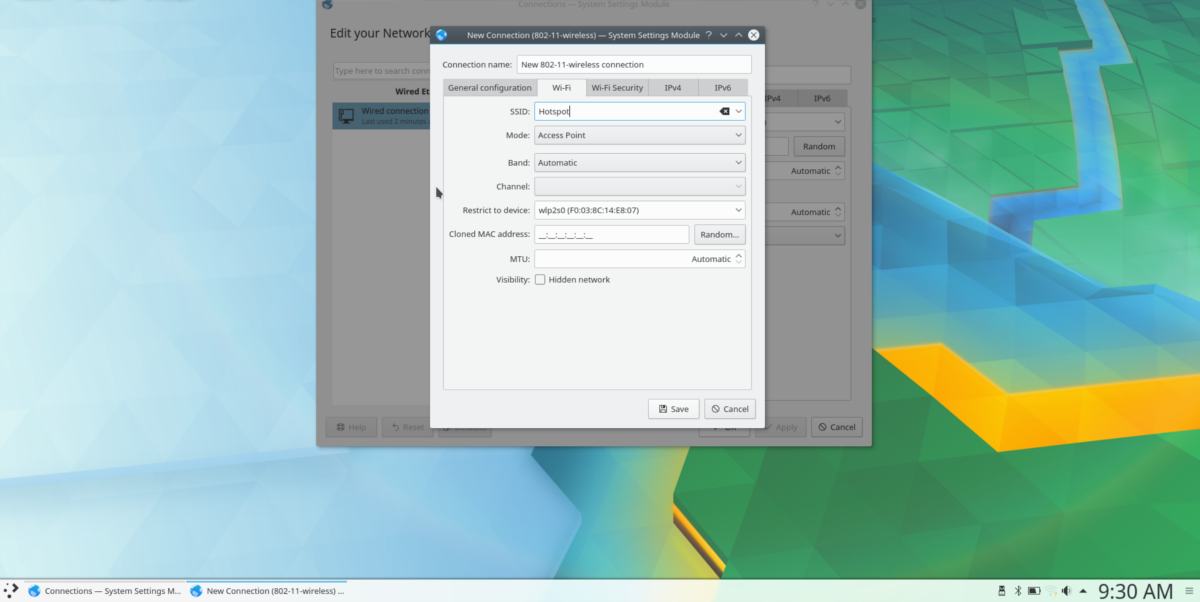Switch to the General configuration tab
The image size is (1200, 602).
coord(490,88)
